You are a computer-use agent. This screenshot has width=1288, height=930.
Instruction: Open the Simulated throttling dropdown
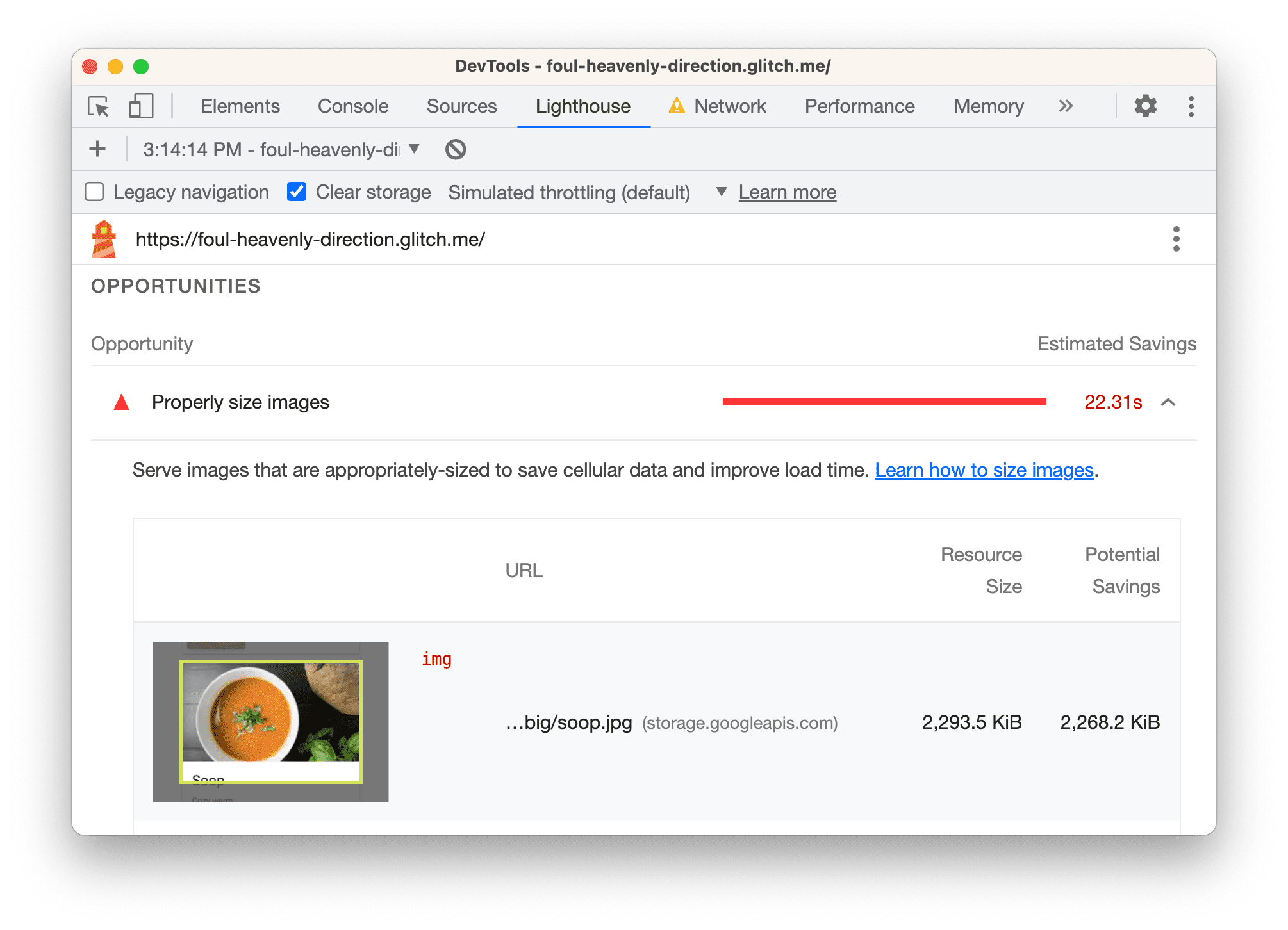click(x=719, y=192)
